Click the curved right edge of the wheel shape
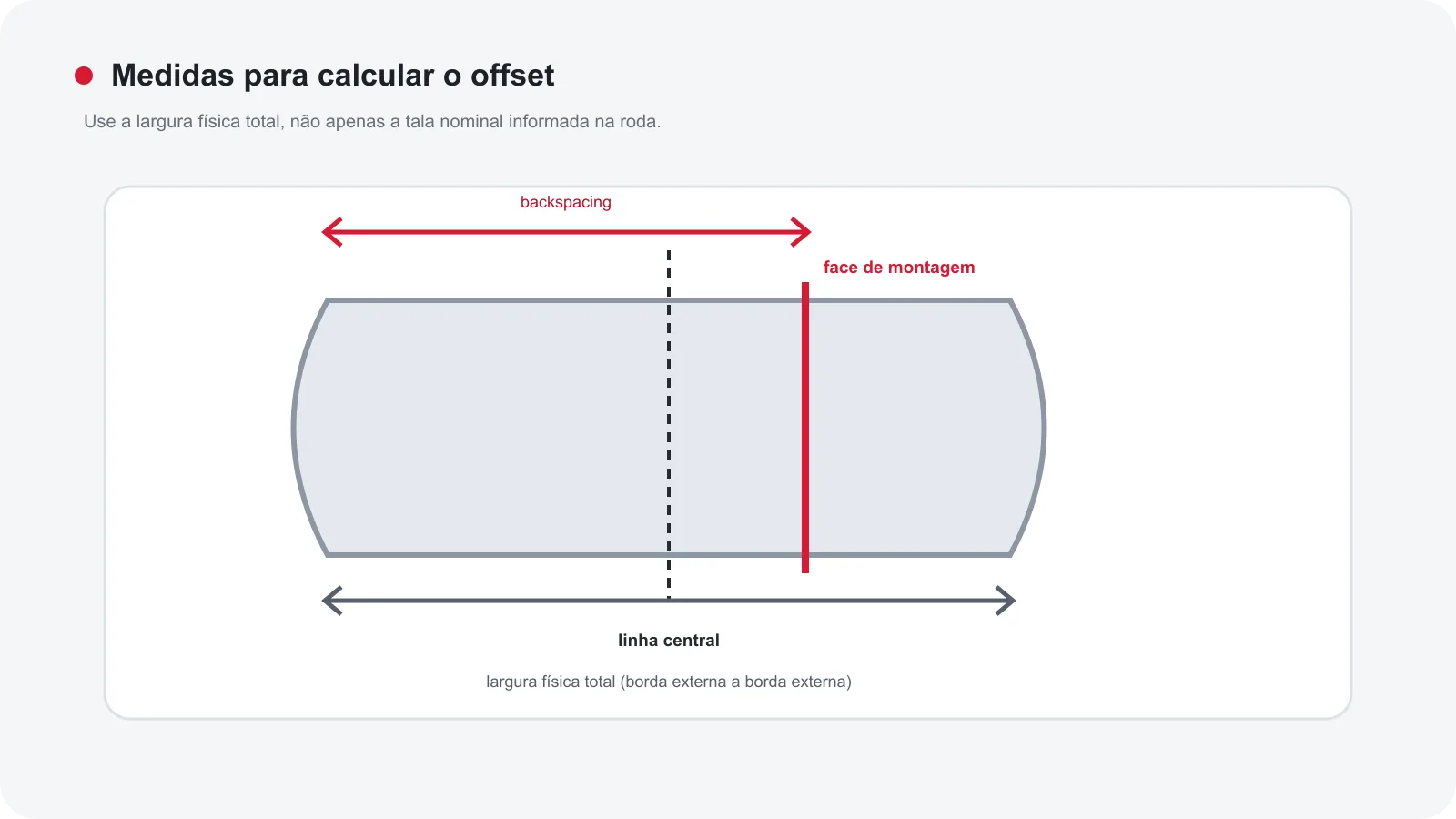 (1043, 428)
